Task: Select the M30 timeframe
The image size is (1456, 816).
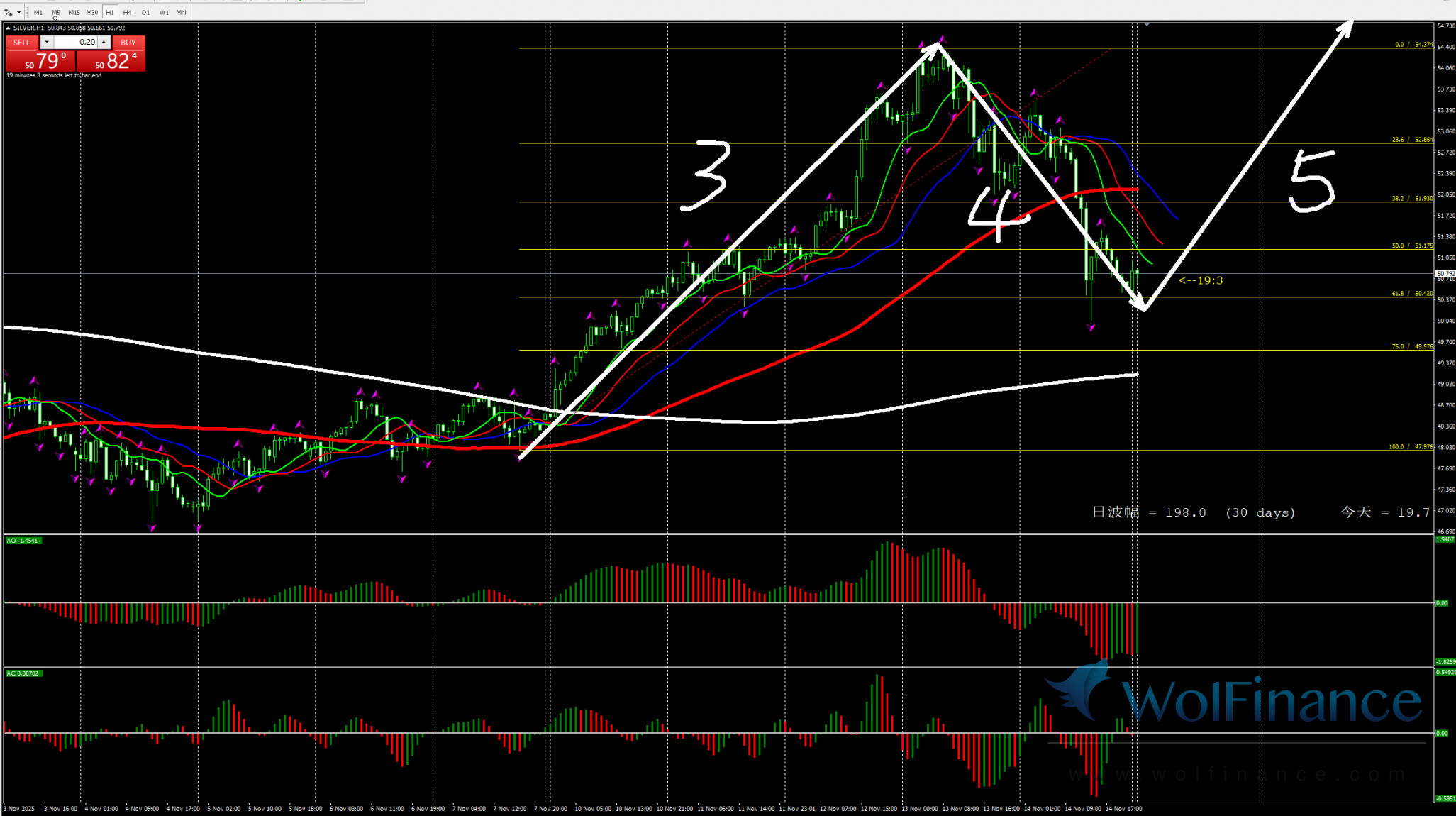Action: (92, 12)
